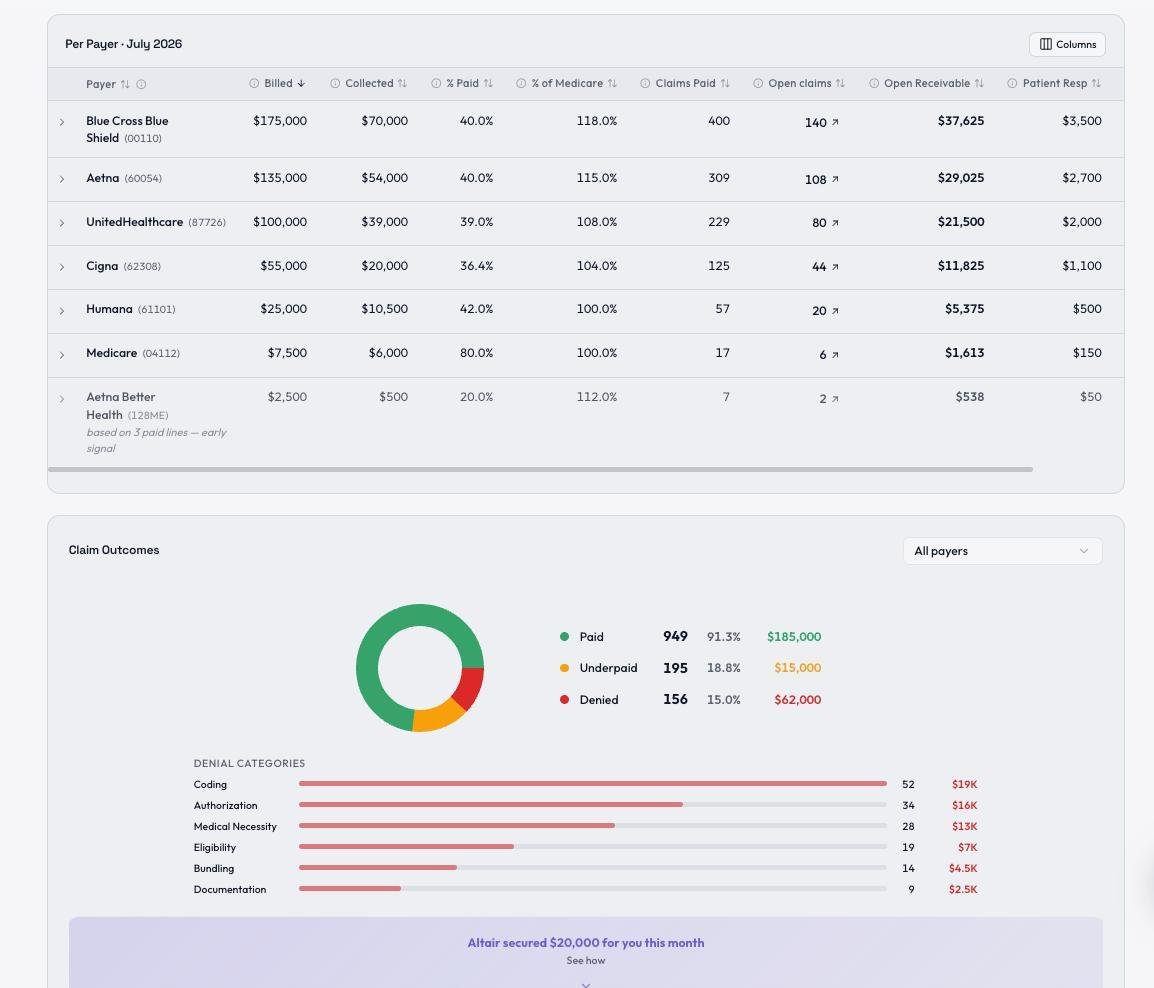Image resolution: width=1154 pixels, height=988 pixels.
Task: Sort by Collected column sort icon
Action: coord(402,83)
